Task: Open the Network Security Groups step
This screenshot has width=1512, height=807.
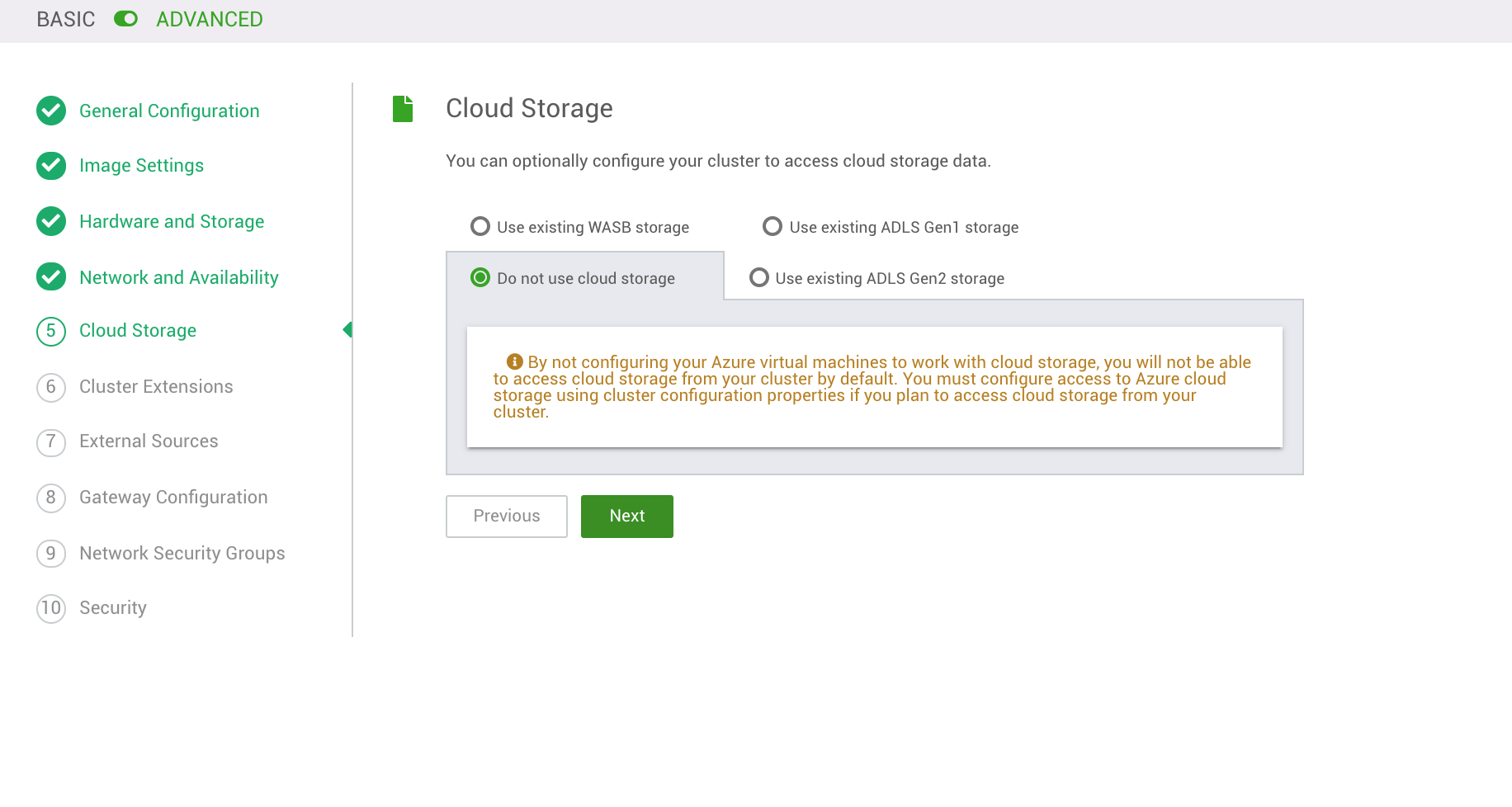Action: [182, 553]
